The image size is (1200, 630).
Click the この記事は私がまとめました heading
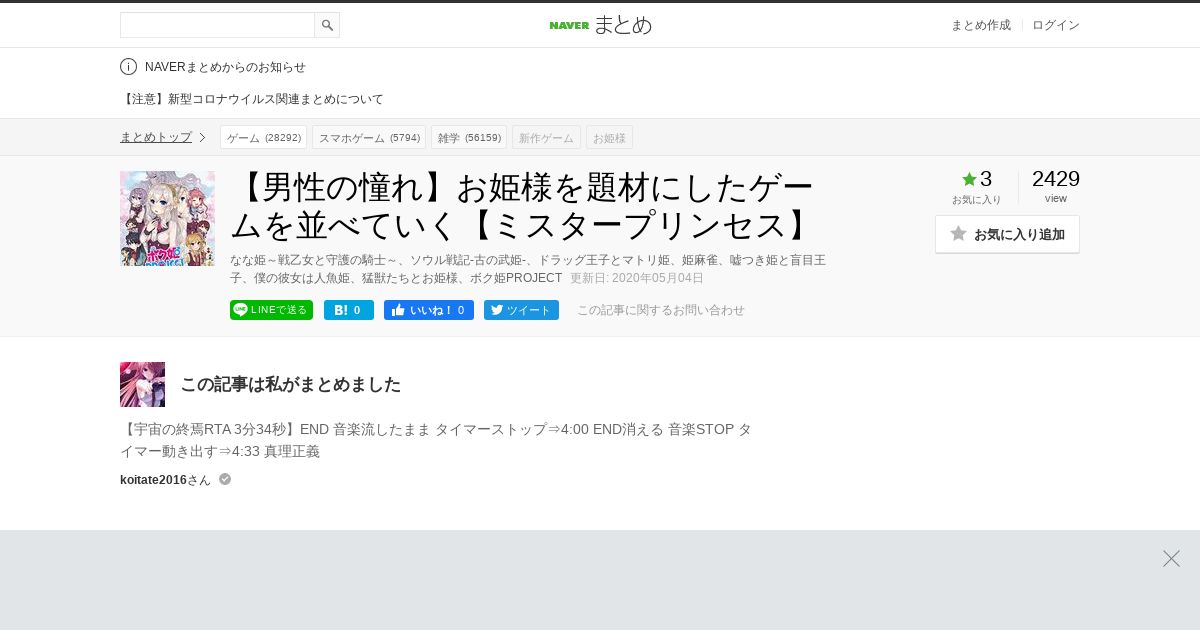pyautogui.click(x=290, y=384)
